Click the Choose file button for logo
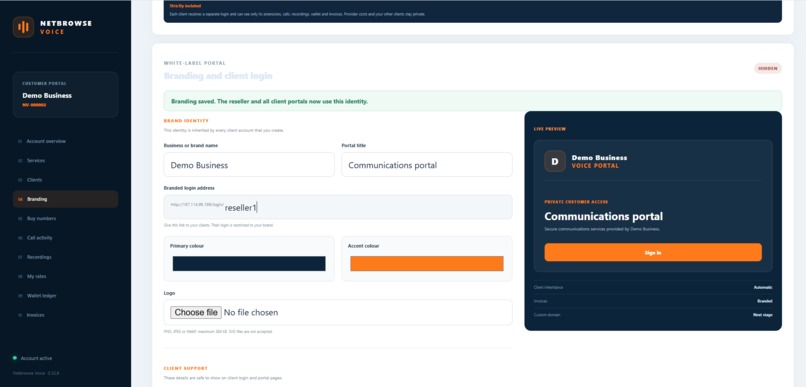 pyautogui.click(x=196, y=312)
